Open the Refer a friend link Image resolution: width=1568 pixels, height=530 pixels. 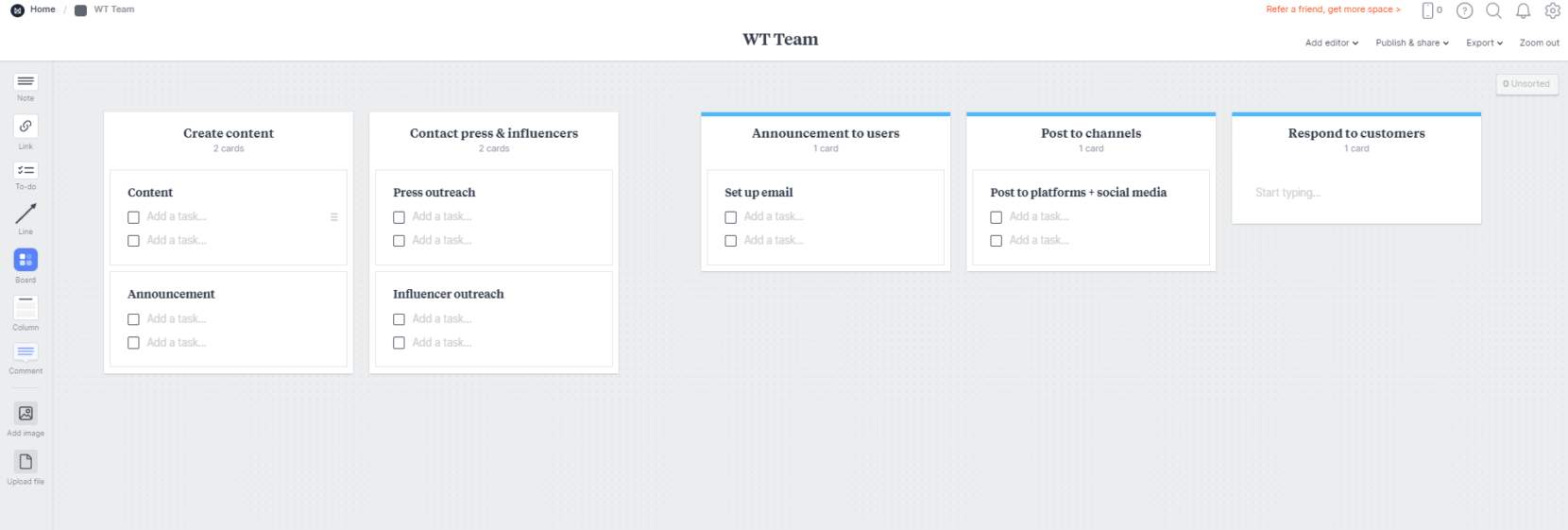pyautogui.click(x=1333, y=9)
